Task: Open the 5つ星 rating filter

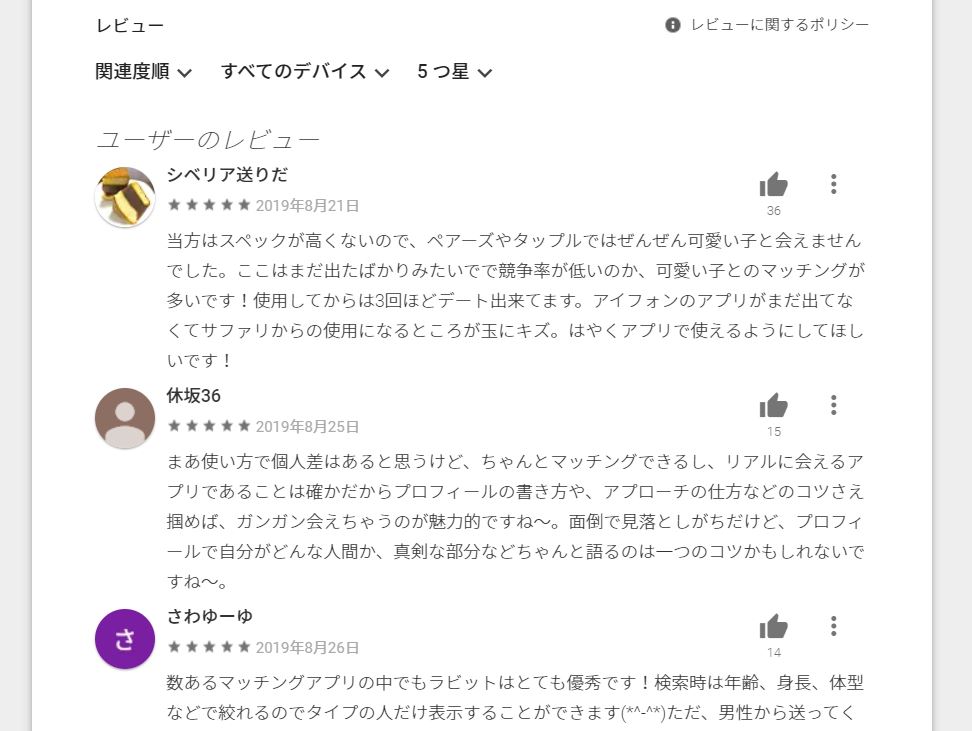Action: 454,71
